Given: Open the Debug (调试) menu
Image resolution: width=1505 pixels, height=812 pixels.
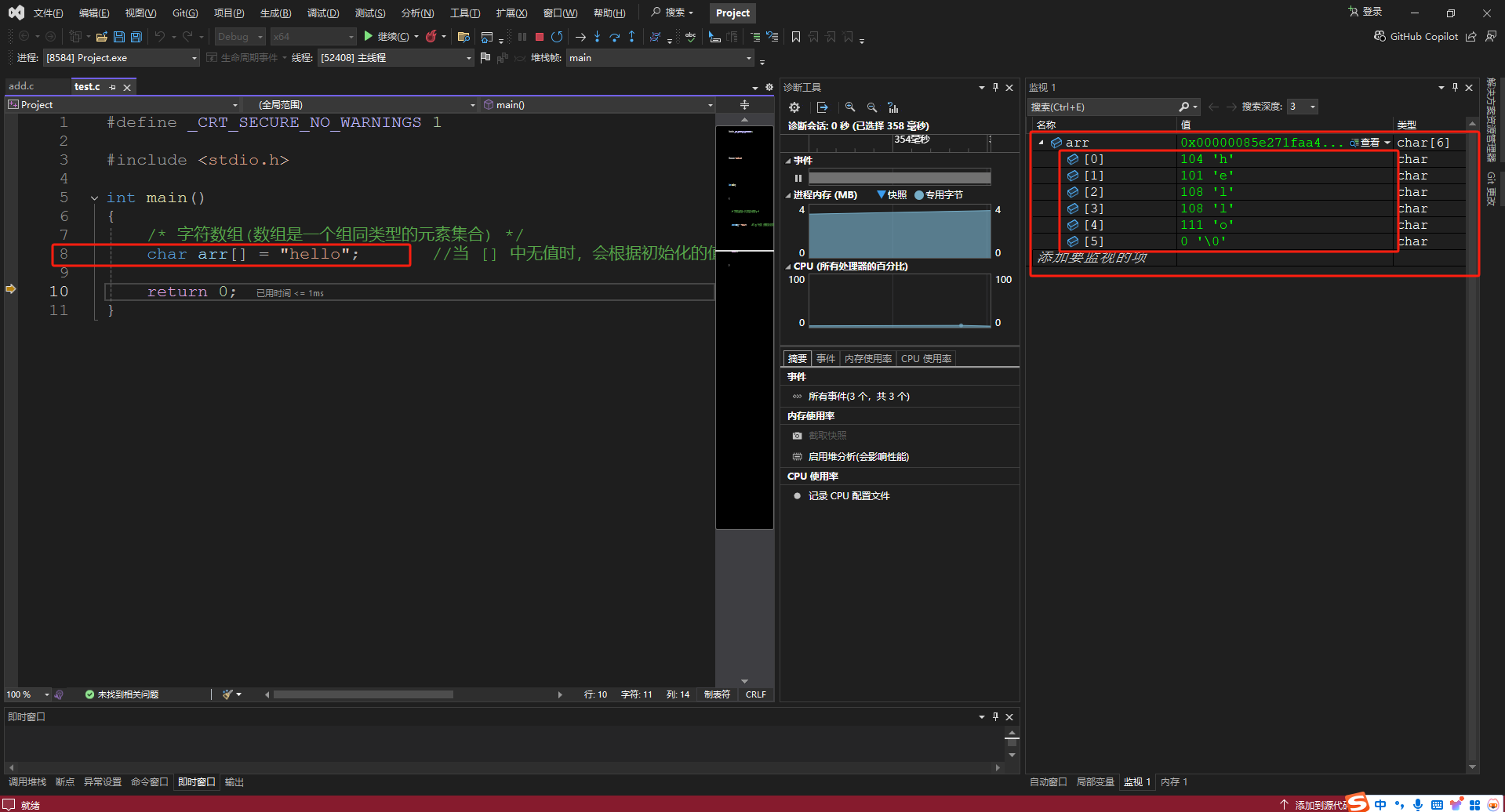Looking at the screenshot, I should (323, 13).
